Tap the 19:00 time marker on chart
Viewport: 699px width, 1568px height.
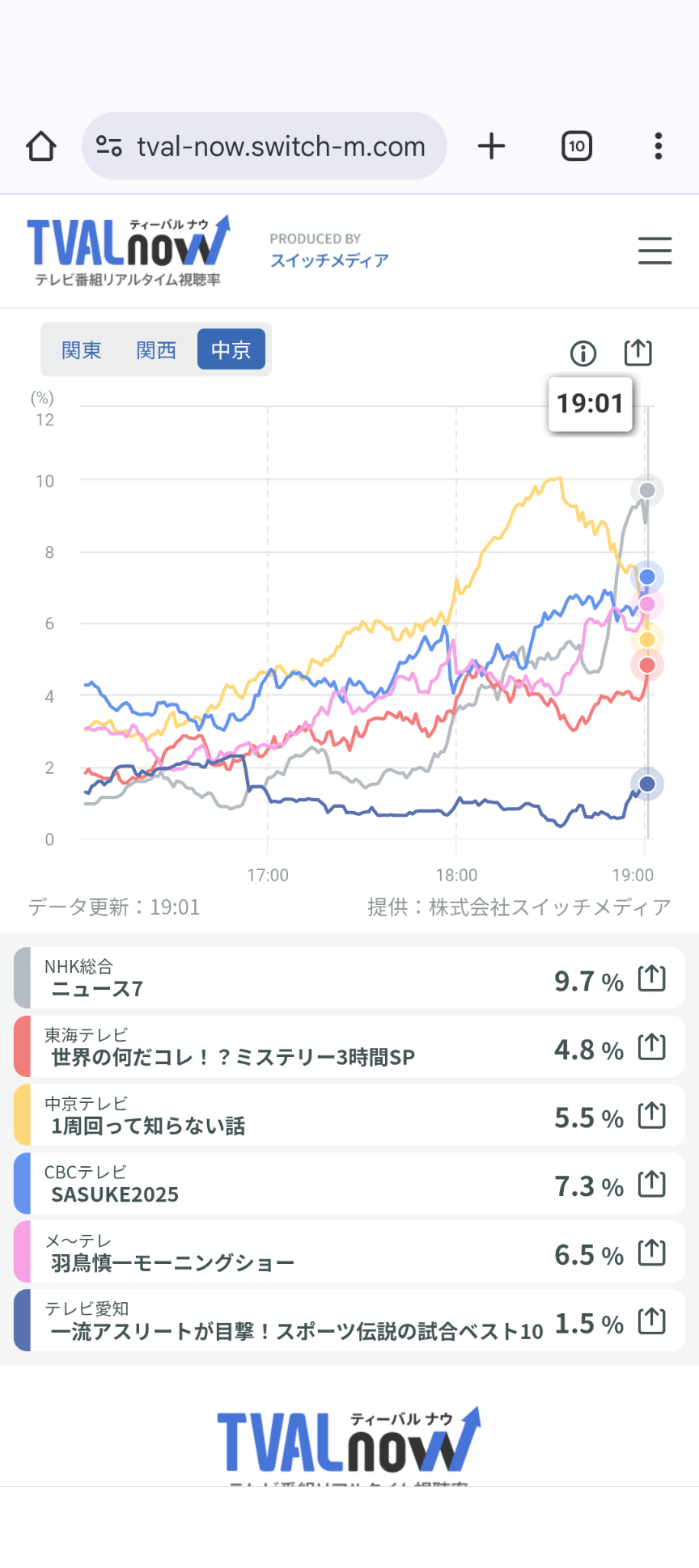pyautogui.click(x=633, y=875)
